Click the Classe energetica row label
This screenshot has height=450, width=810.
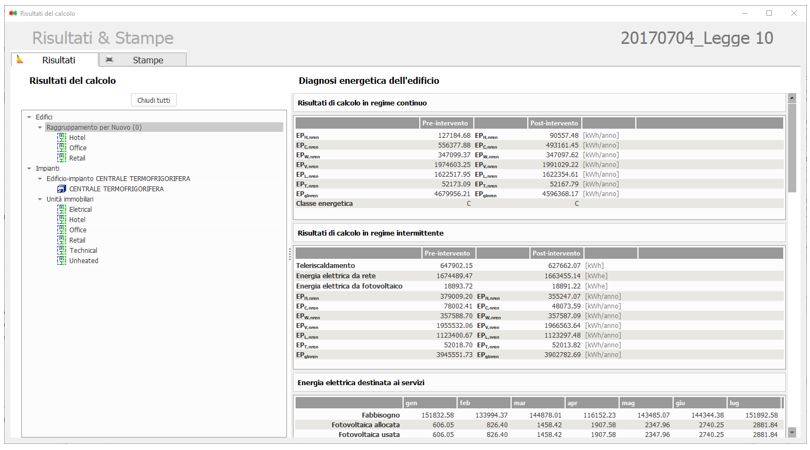pyautogui.click(x=324, y=204)
